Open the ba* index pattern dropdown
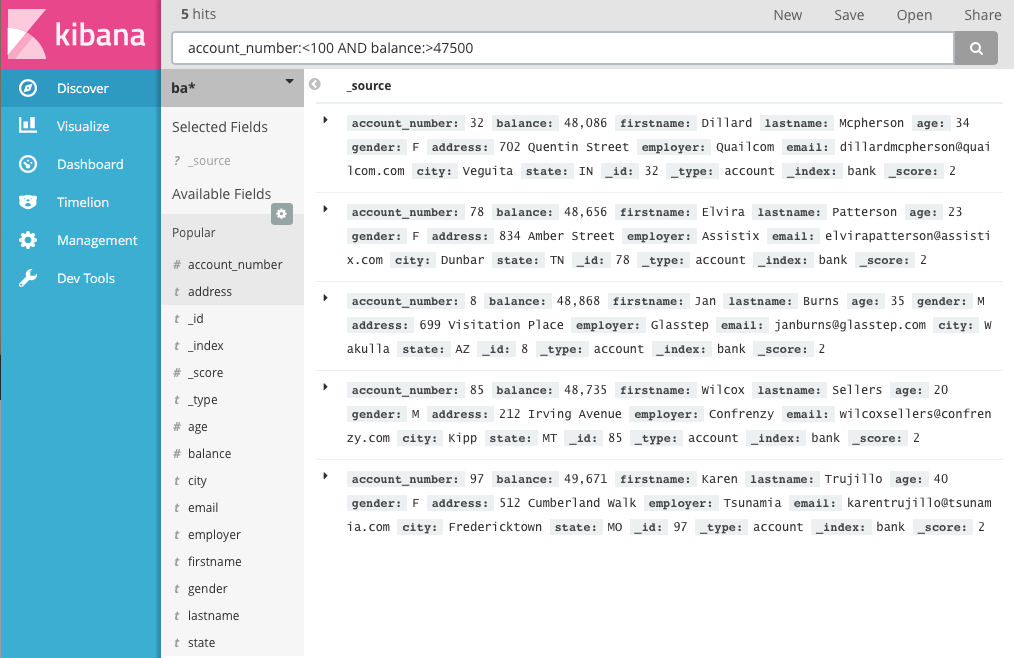 pyautogui.click(x=289, y=82)
